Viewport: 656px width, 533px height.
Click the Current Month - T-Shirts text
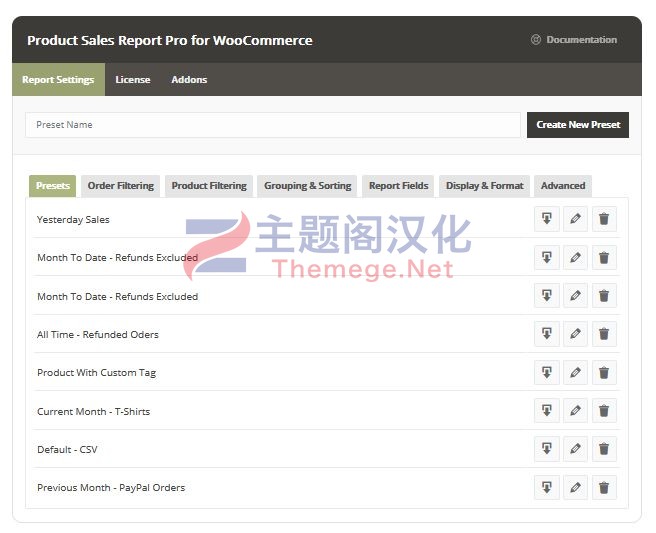[x=94, y=412]
